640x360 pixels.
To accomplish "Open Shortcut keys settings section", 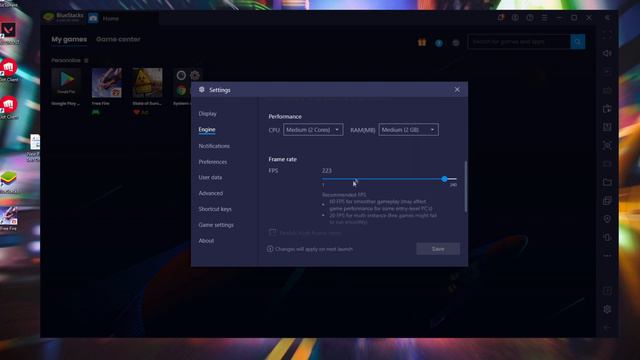I will click(x=215, y=209).
